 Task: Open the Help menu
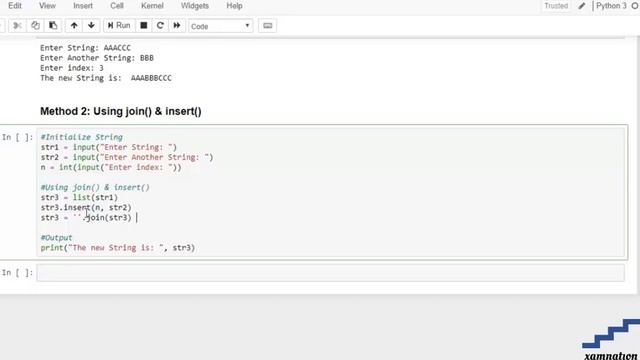(234, 6)
